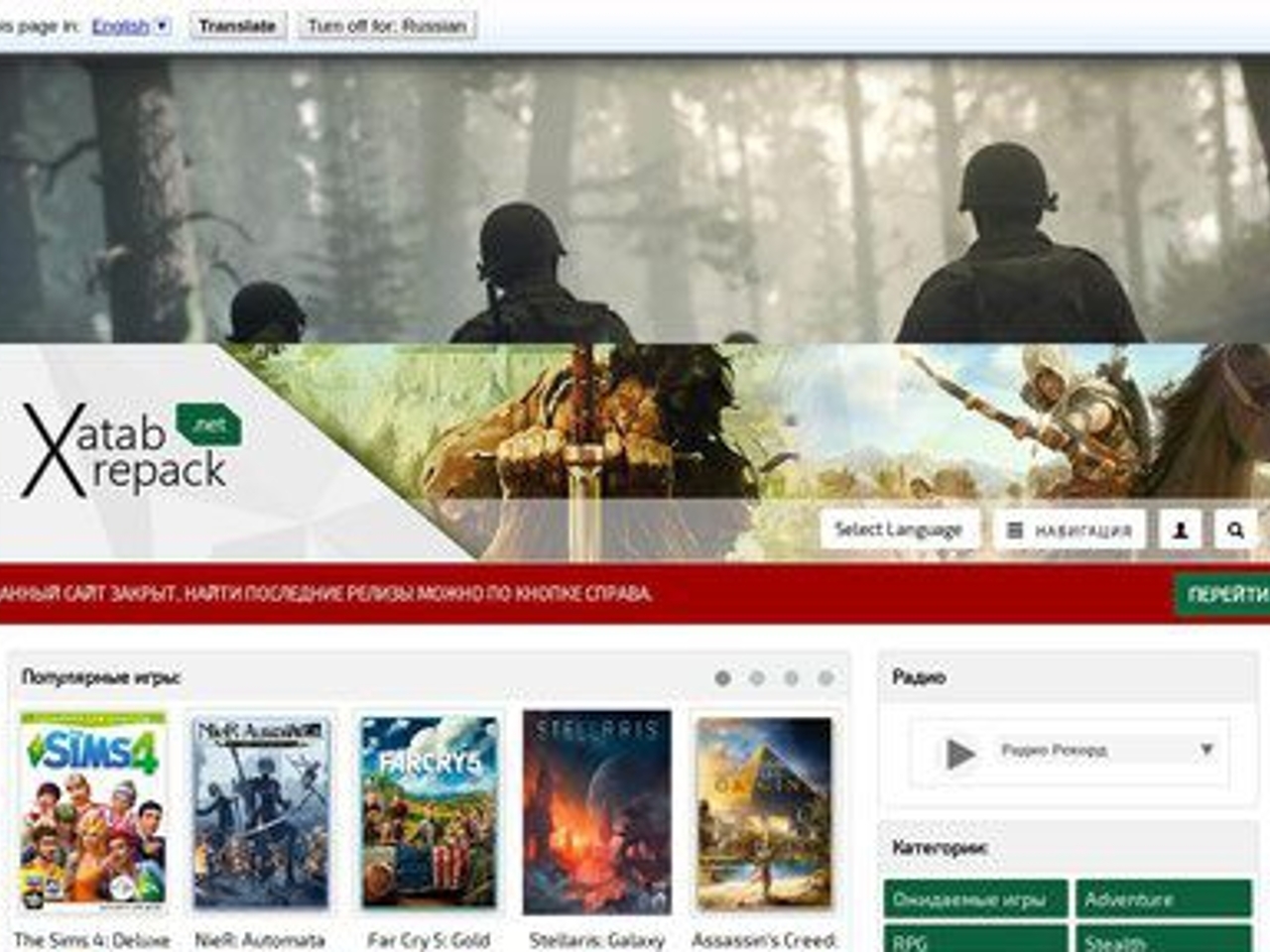Open Adventure category

point(1164,899)
